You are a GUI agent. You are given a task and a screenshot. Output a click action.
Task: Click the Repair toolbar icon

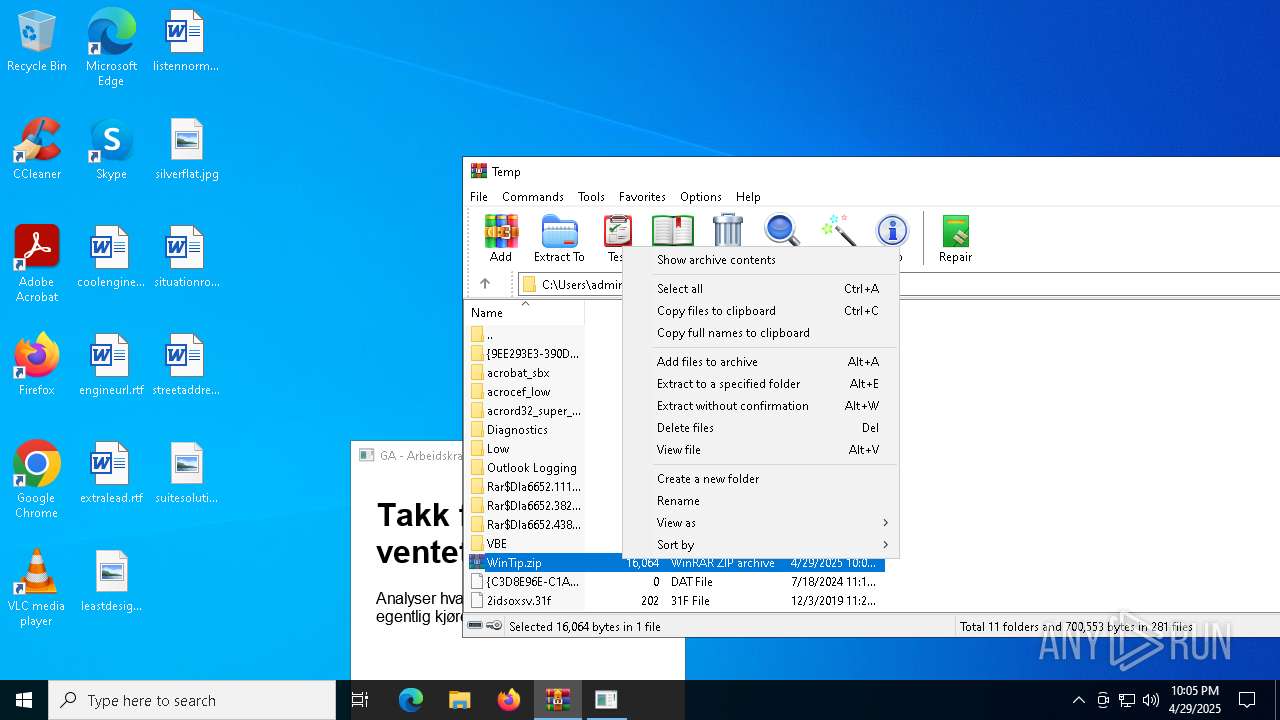[x=955, y=239]
